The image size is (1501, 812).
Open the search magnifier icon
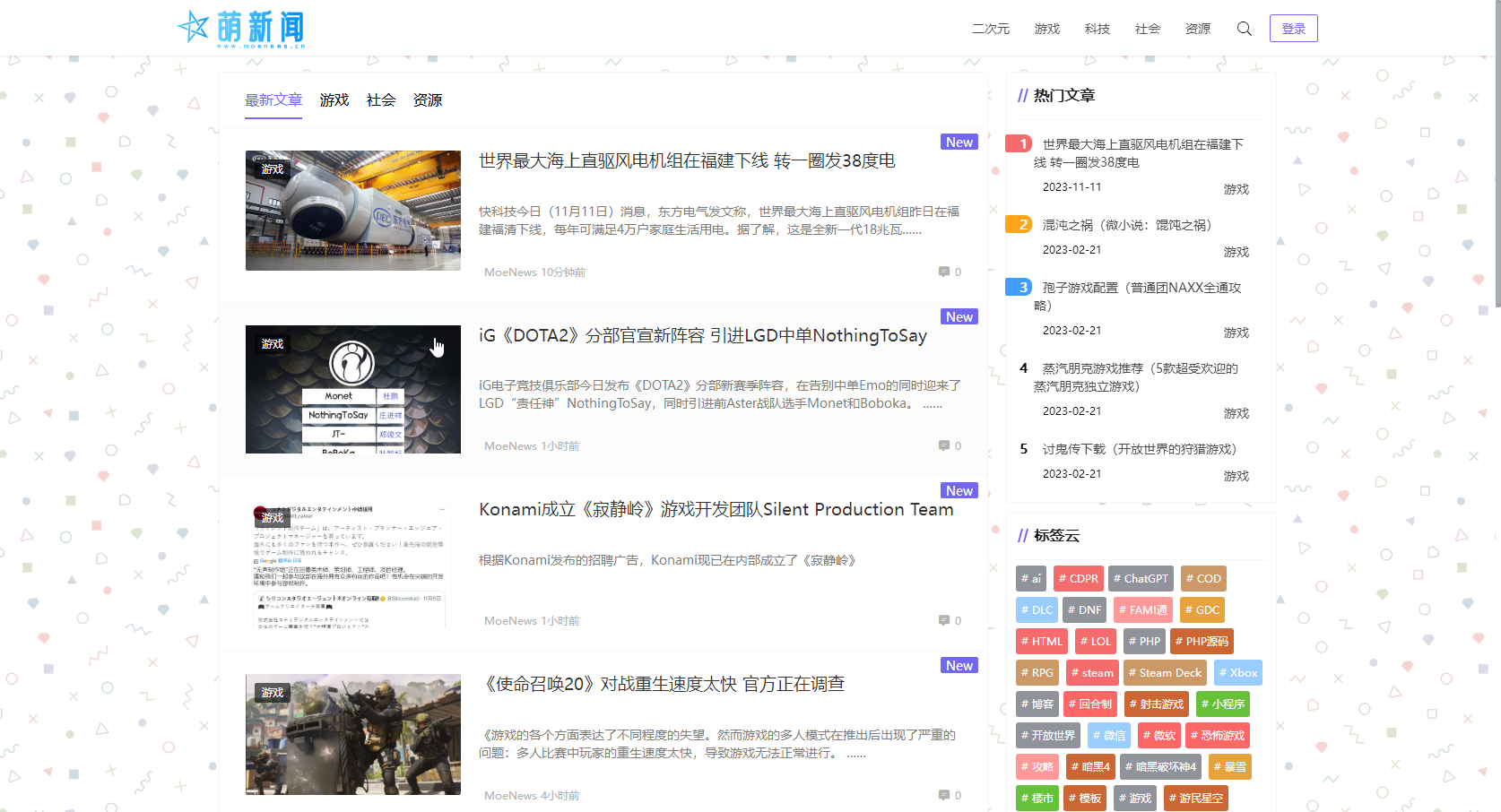point(1245,29)
